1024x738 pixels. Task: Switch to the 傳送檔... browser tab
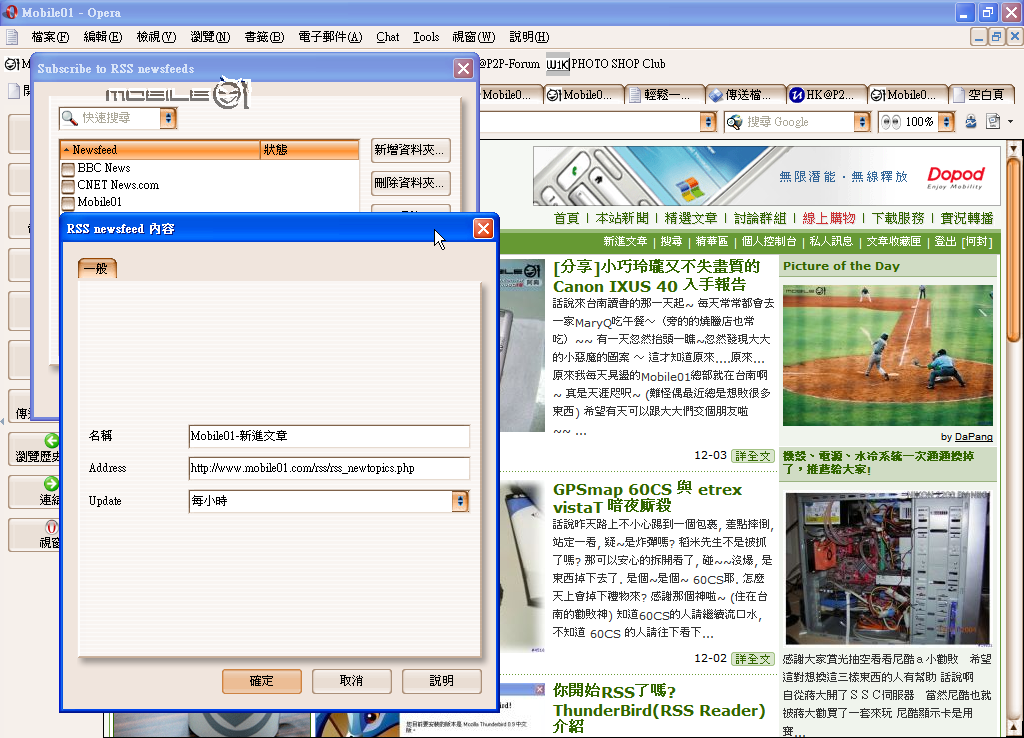click(745, 95)
